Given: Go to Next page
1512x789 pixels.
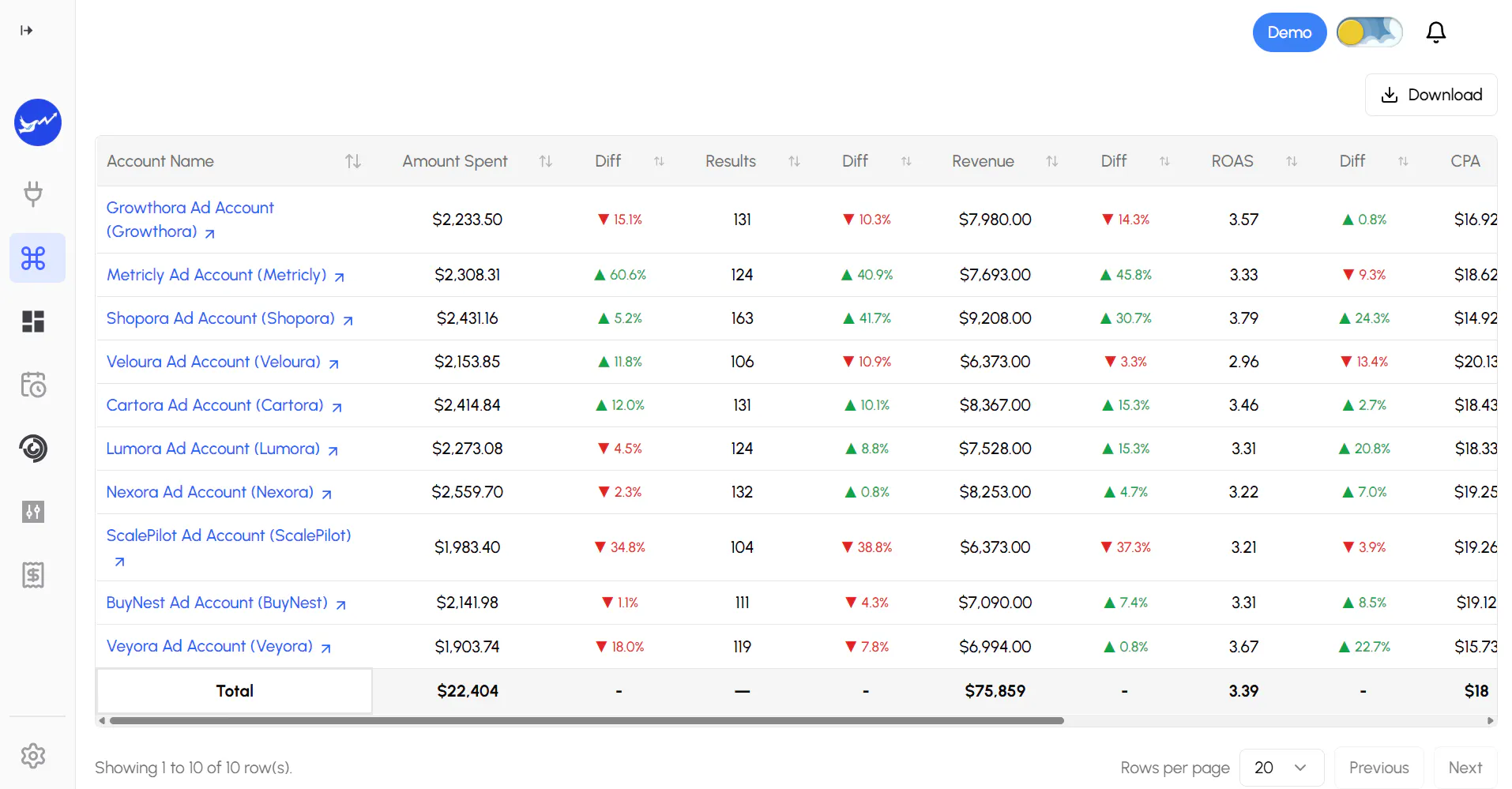Looking at the screenshot, I should [1465, 768].
